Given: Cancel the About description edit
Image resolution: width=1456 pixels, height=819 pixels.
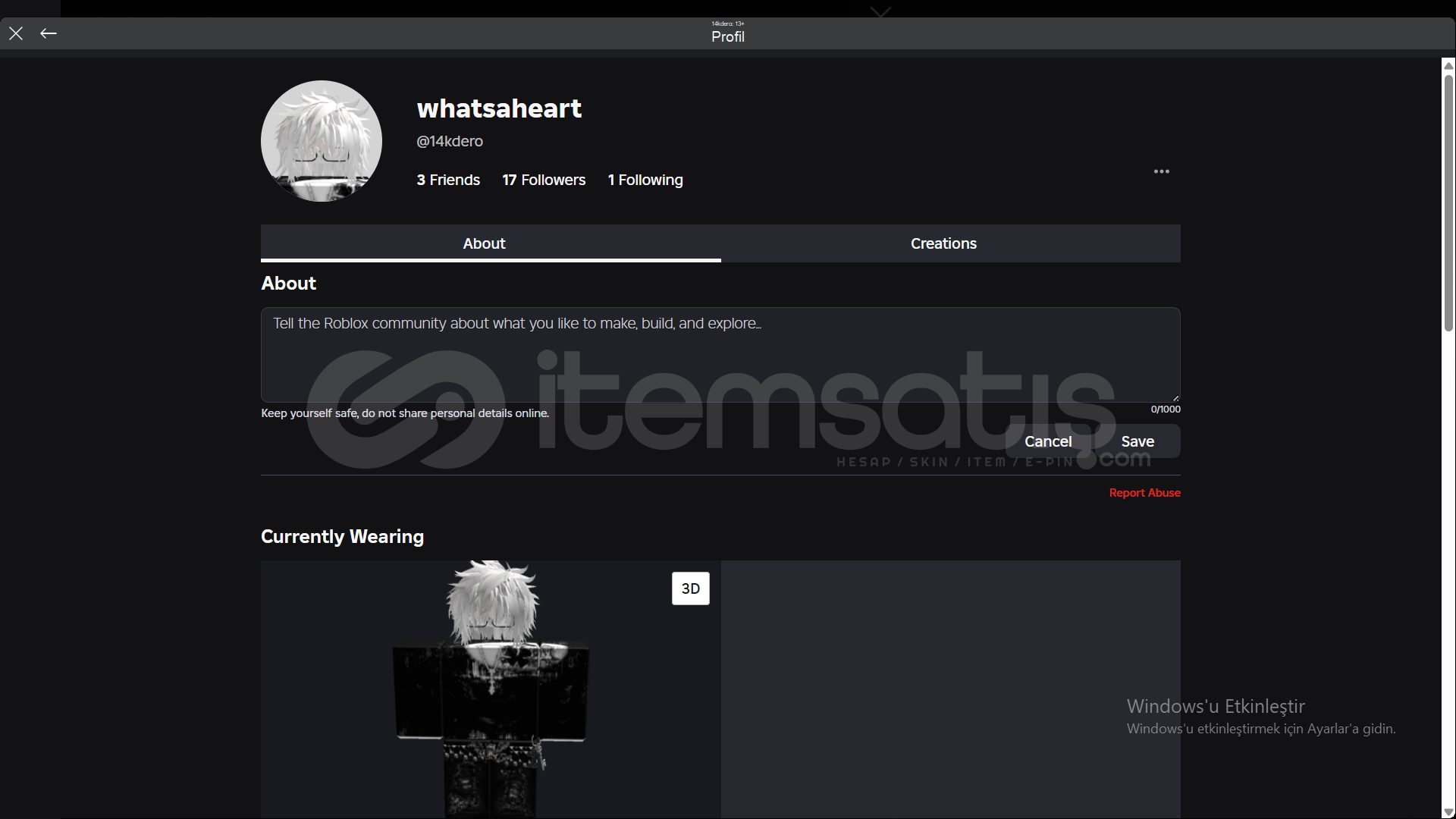Looking at the screenshot, I should pos(1048,441).
